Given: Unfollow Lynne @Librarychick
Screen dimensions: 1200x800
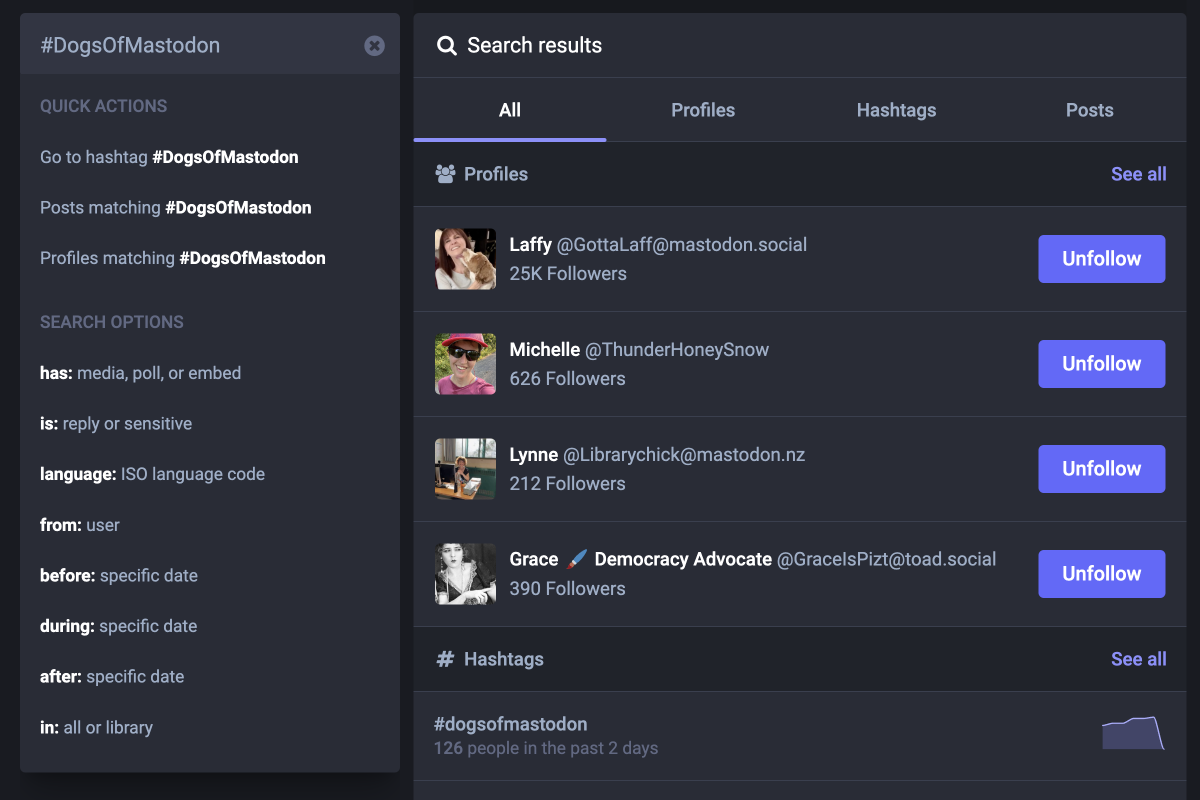Looking at the screenshot, I should pos(1102,469).
